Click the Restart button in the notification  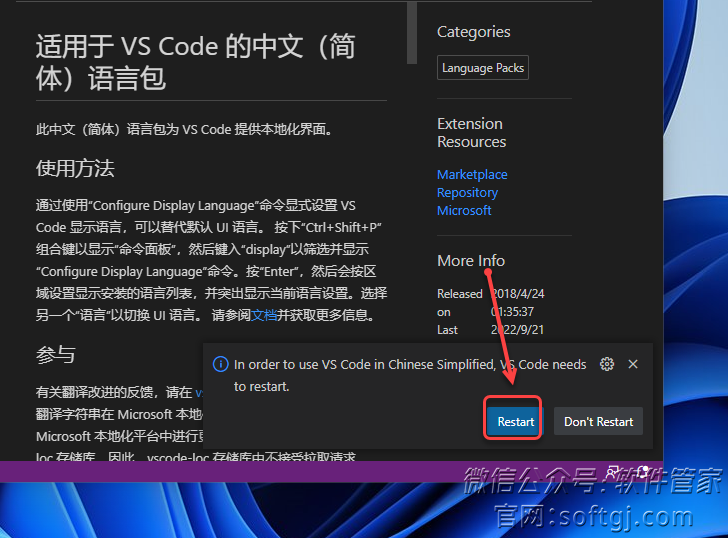click(x=513, y=421)
